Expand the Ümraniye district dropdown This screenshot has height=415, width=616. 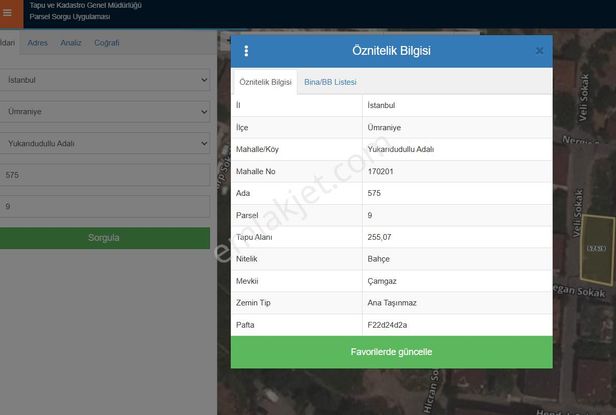tap(104, 112)
